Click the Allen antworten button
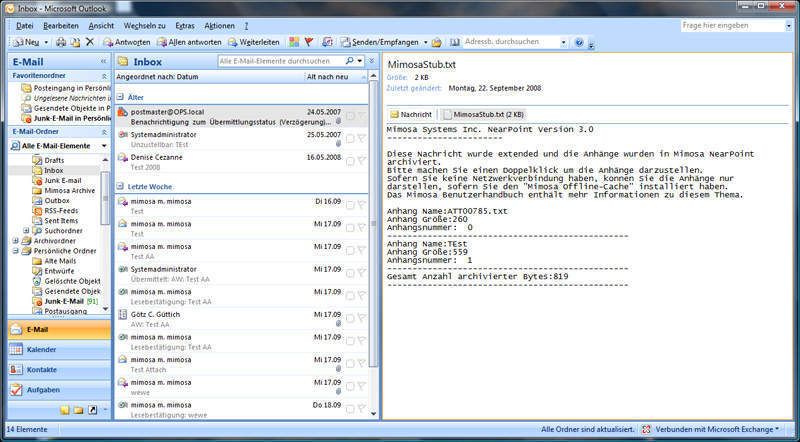Screen dimensions: 800x442 click(189, 42)
